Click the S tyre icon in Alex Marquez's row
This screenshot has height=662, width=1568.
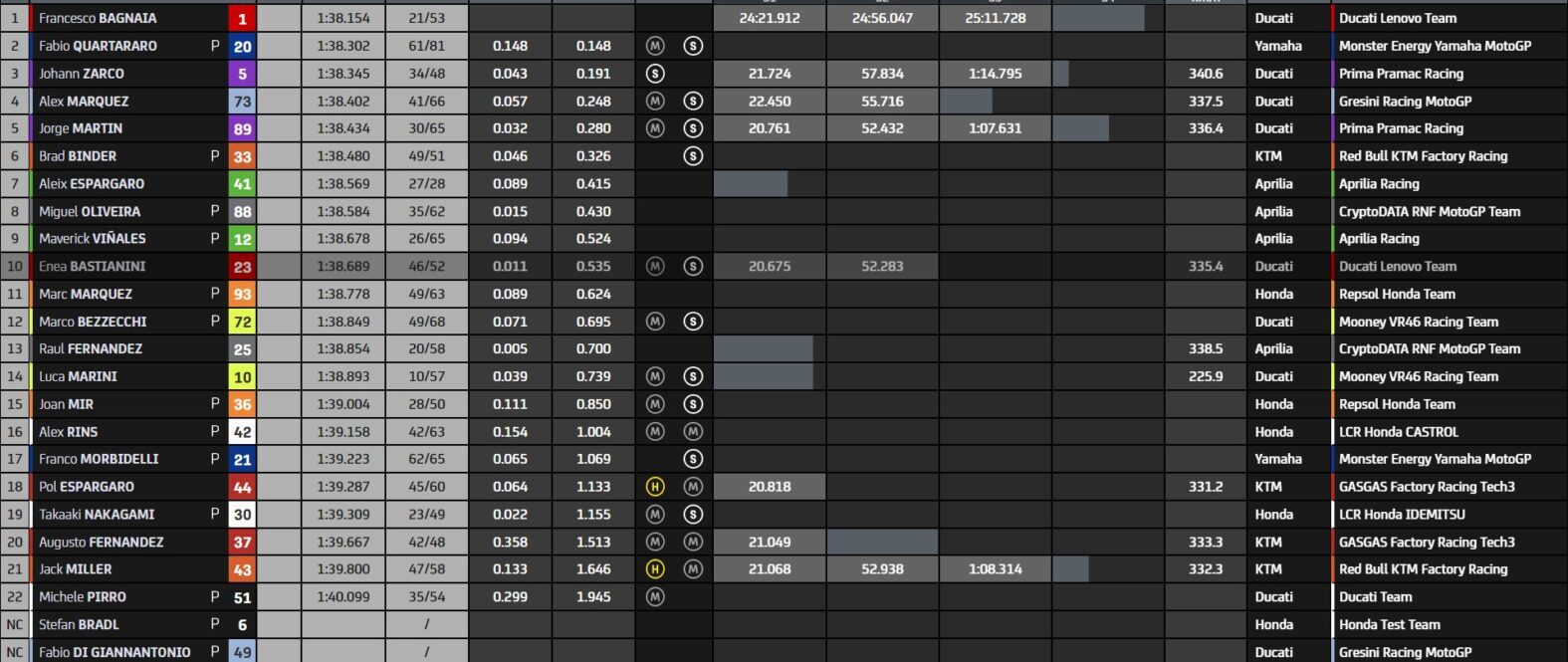(693, 101)
